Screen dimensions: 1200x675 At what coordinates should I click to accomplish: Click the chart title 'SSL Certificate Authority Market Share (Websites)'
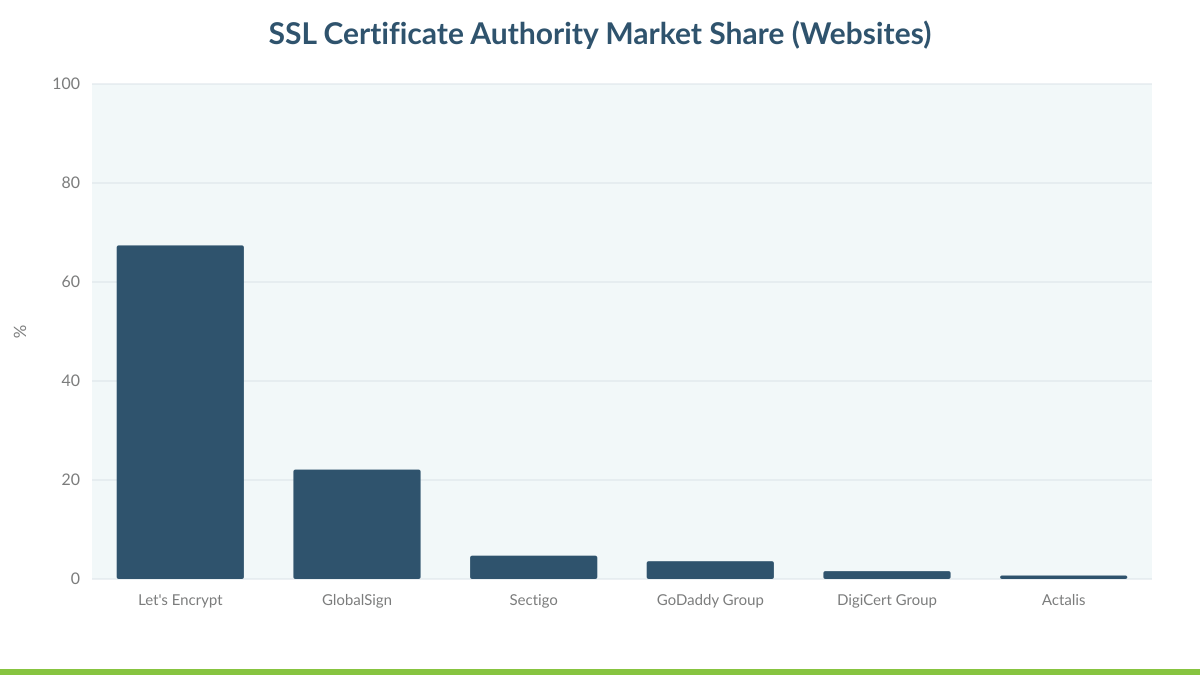[x=600, y=34]
